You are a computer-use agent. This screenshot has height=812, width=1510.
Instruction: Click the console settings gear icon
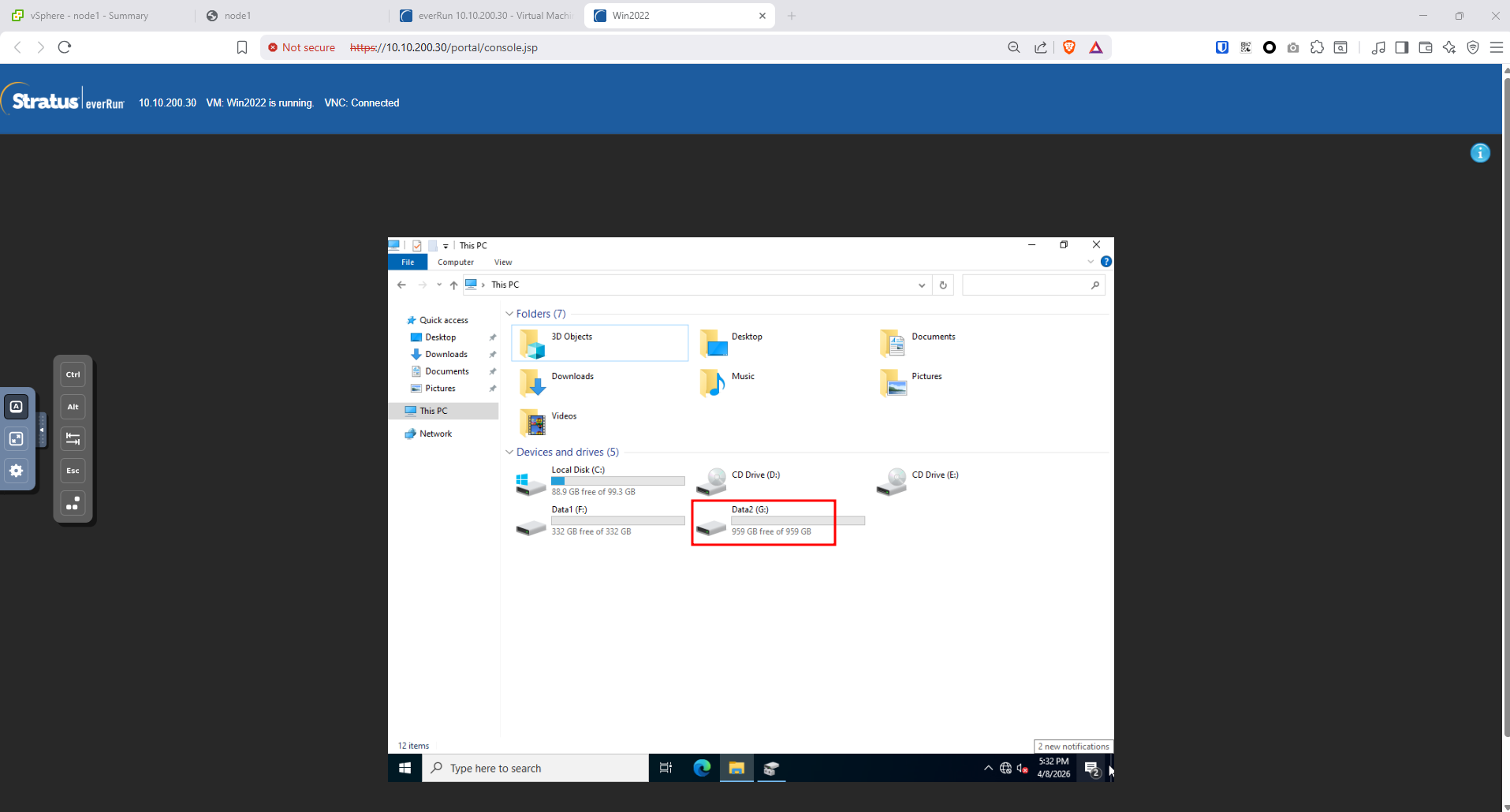[x=16, y=471]
